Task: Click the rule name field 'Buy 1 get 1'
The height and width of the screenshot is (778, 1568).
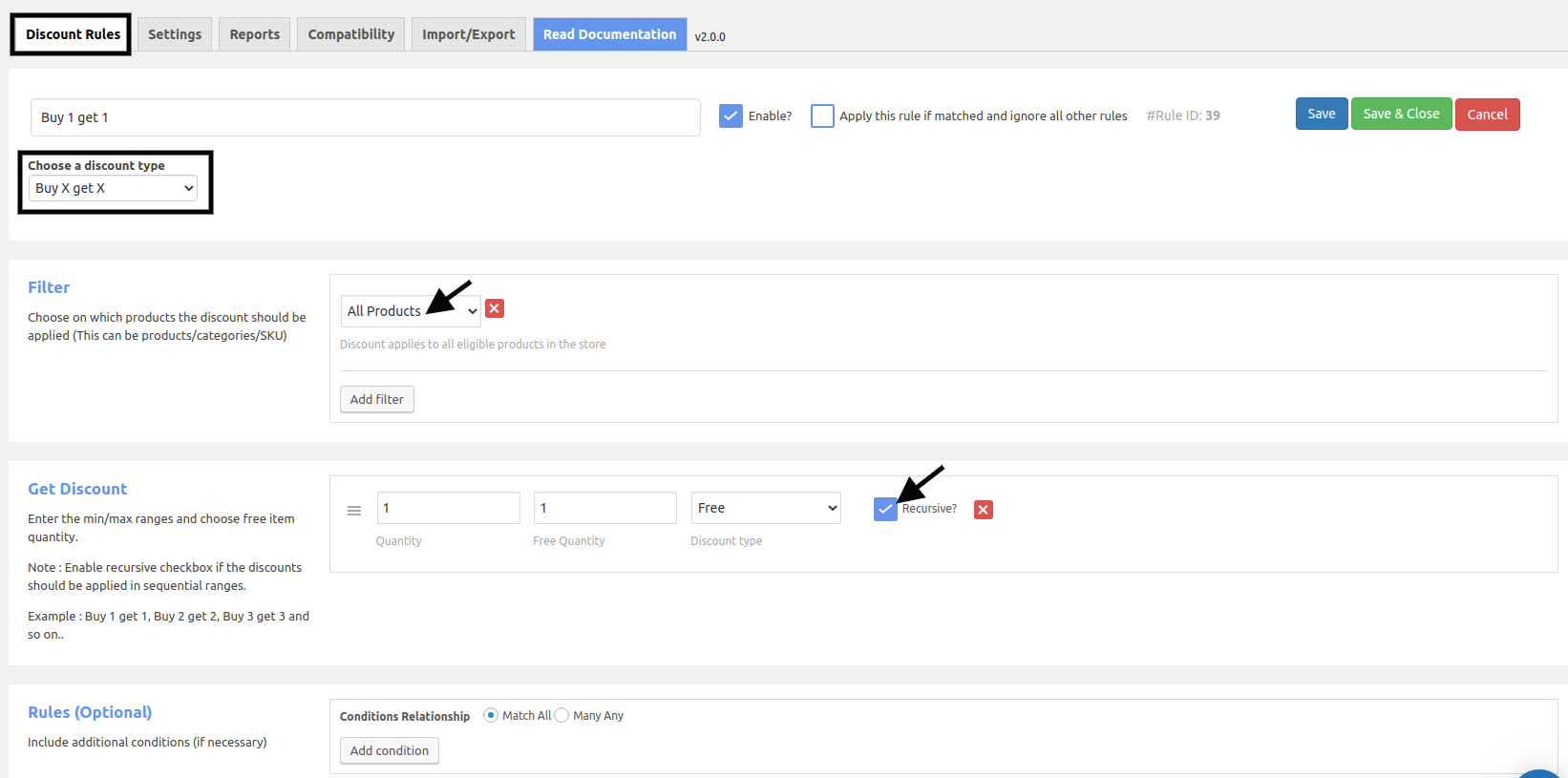Action: 366,117
